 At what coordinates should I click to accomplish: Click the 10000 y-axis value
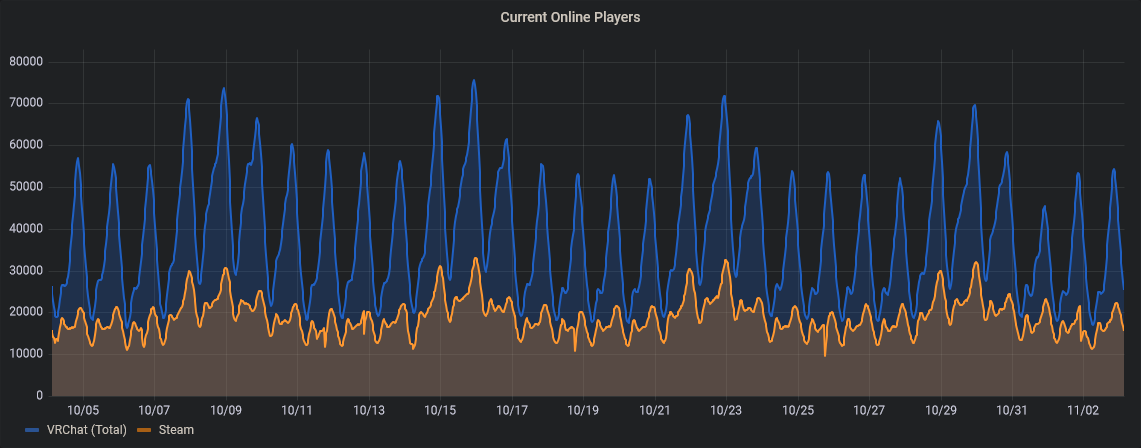[x=26, y=354]
